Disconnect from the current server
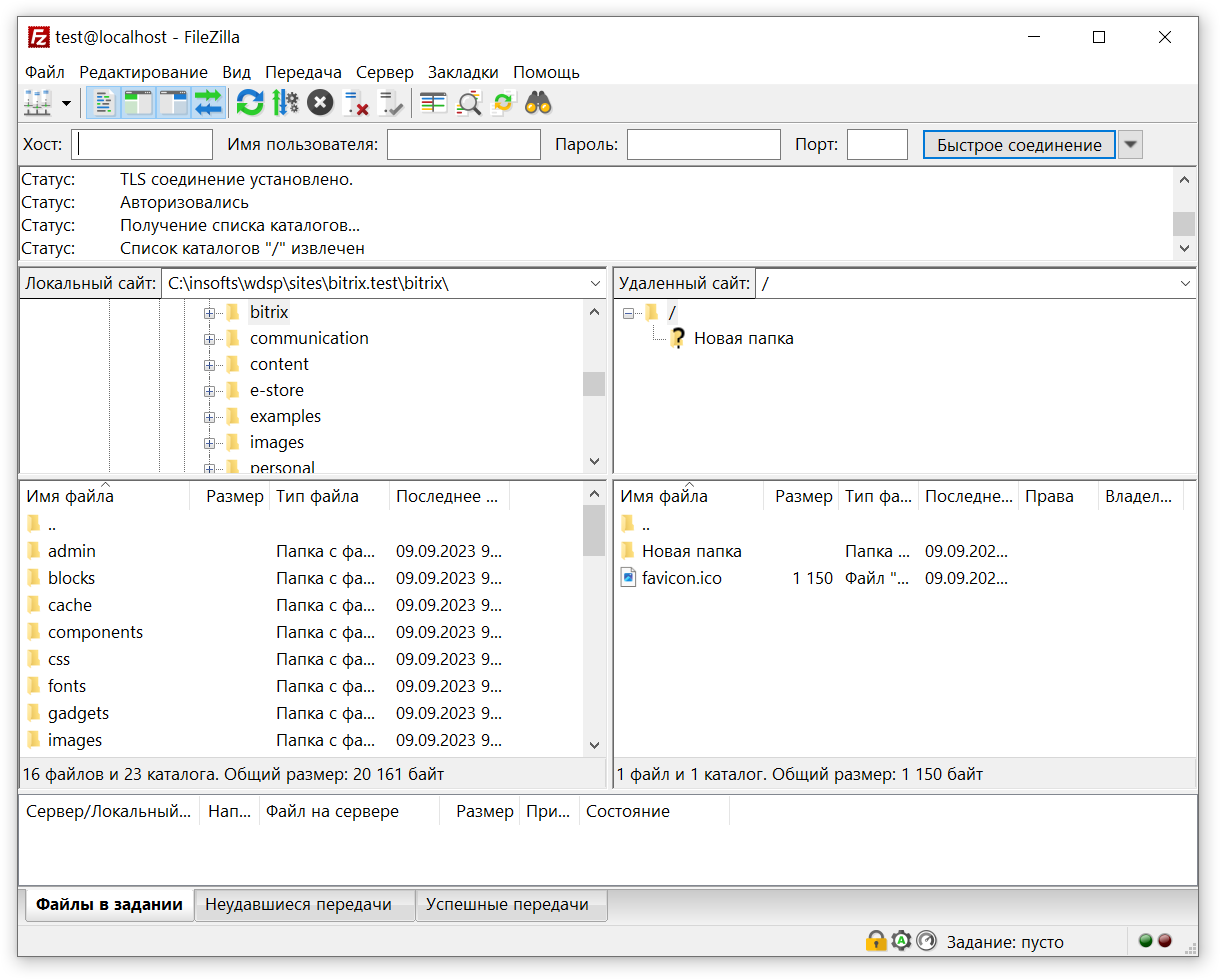1220x979 pixels. click(355, 102)
